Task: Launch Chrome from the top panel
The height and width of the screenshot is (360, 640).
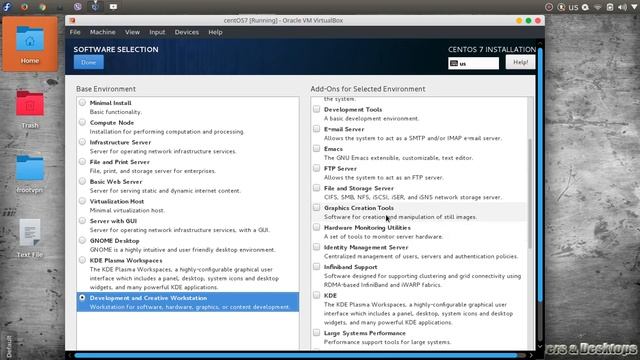Action: pos(42,7)
